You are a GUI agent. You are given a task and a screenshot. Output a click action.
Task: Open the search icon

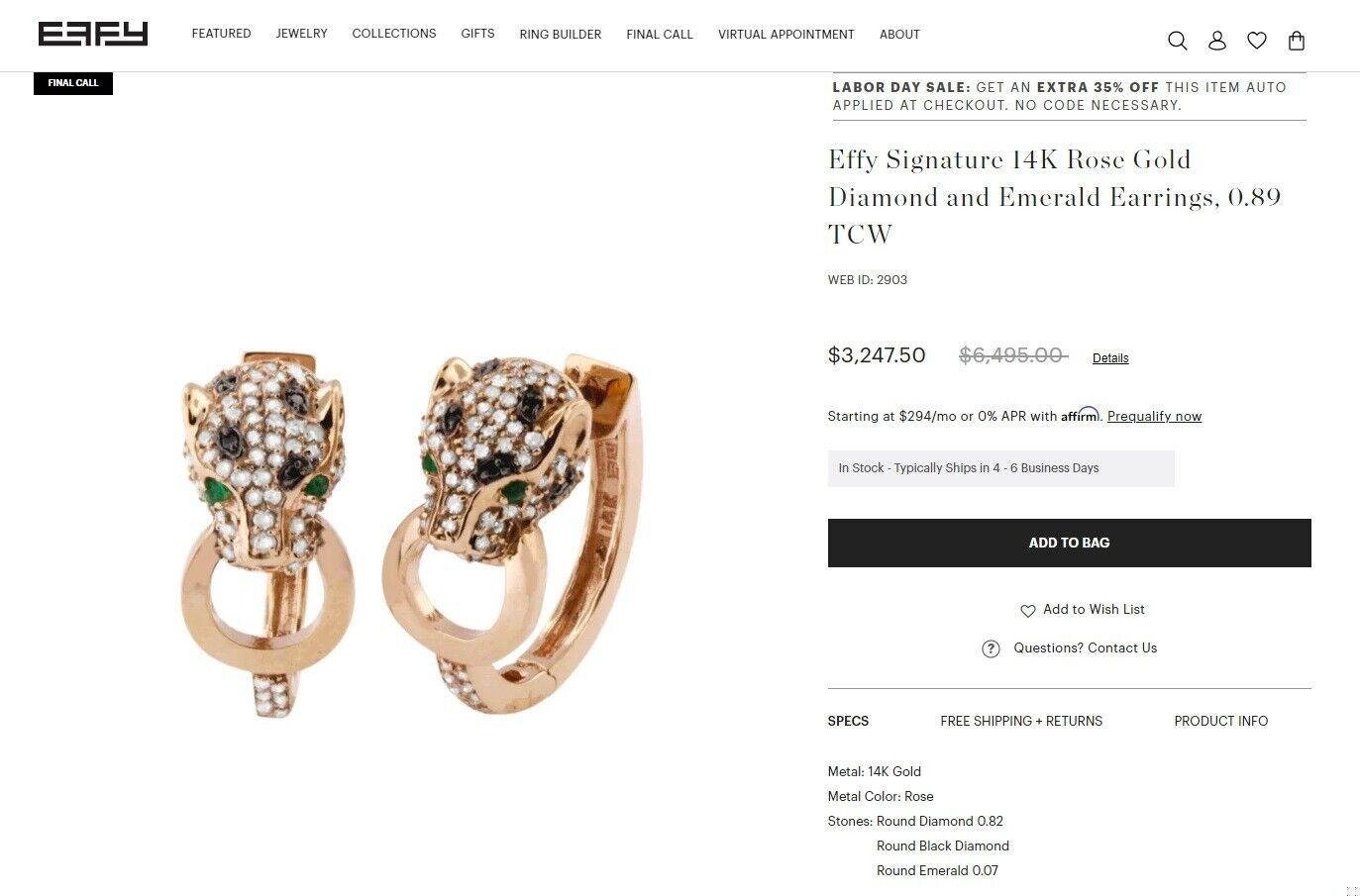tap(1177, 41)
